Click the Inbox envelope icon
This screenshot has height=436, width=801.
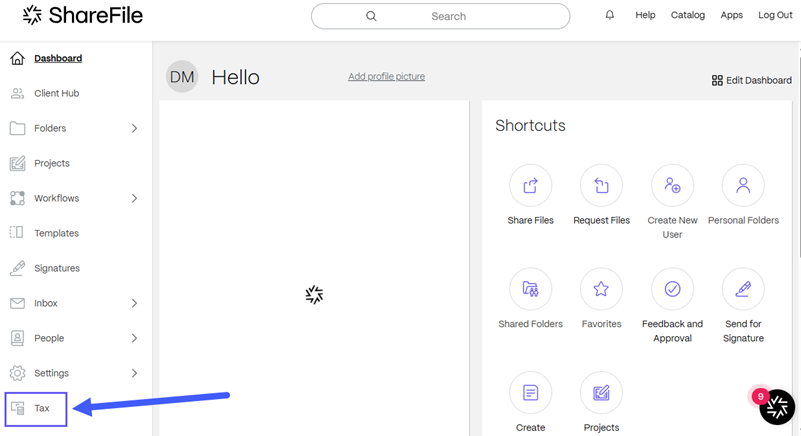pos(17,303)
